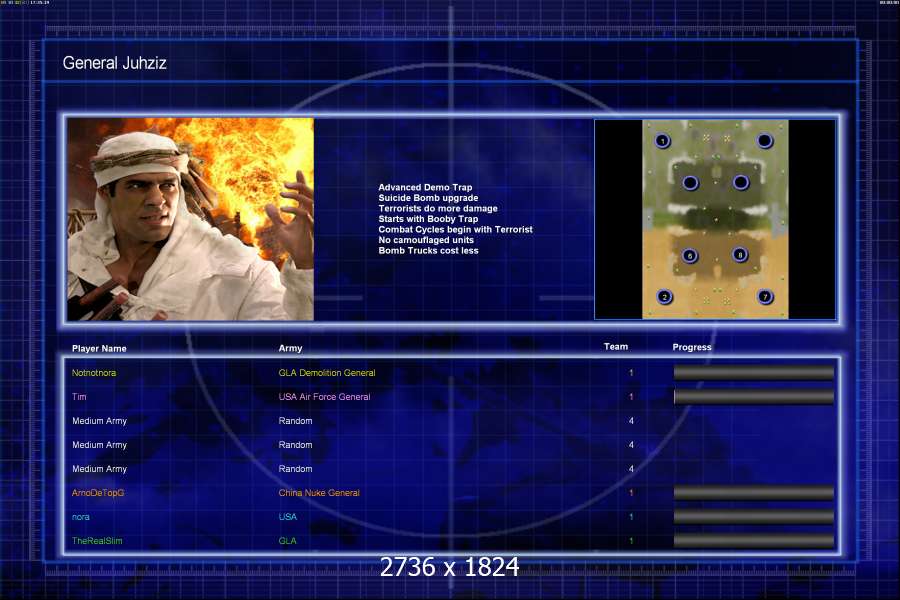
Task: Click General Juhziz's portrait image
Action: [x=191, y=219]
